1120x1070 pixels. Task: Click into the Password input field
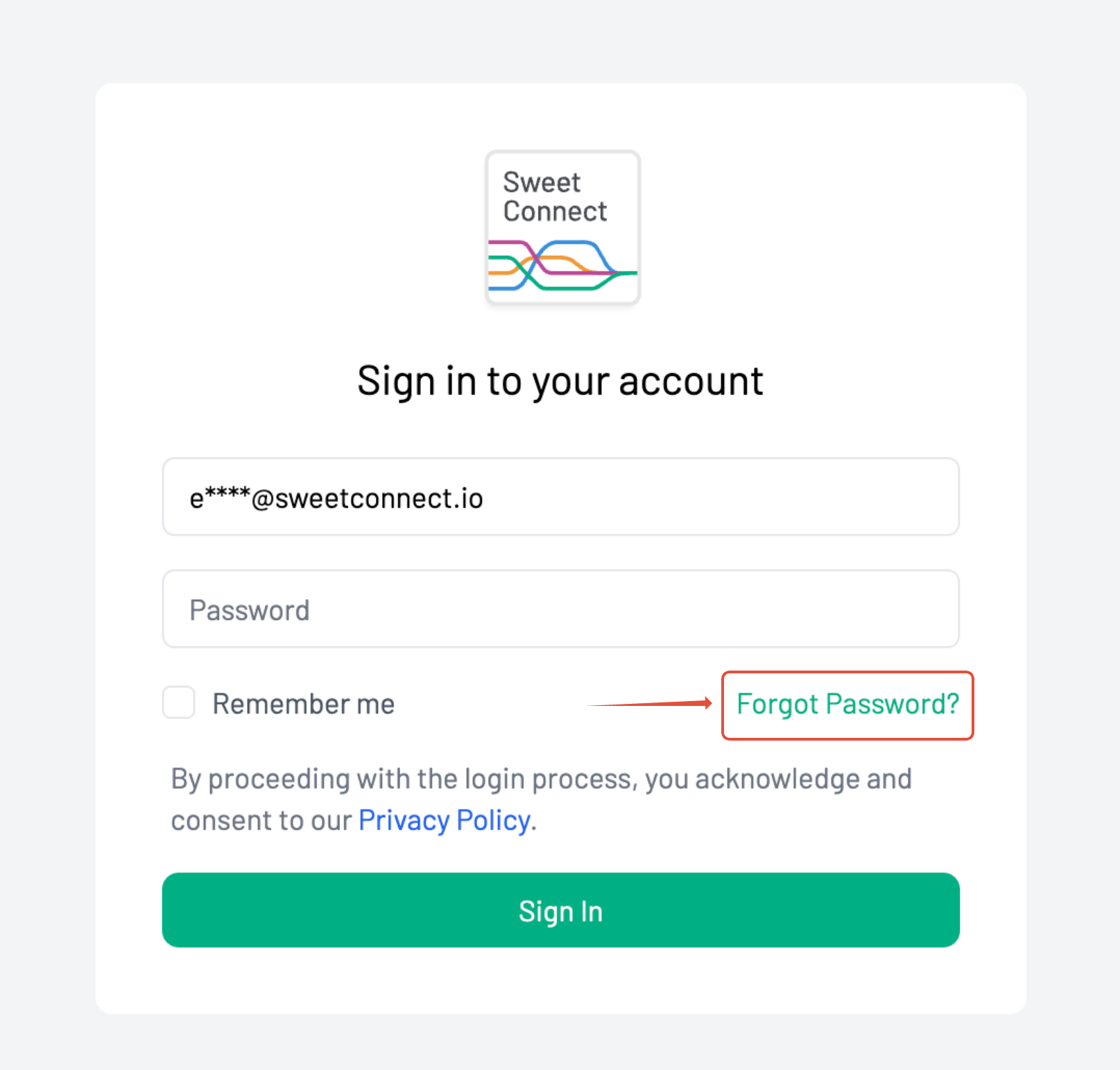(561, 609)
